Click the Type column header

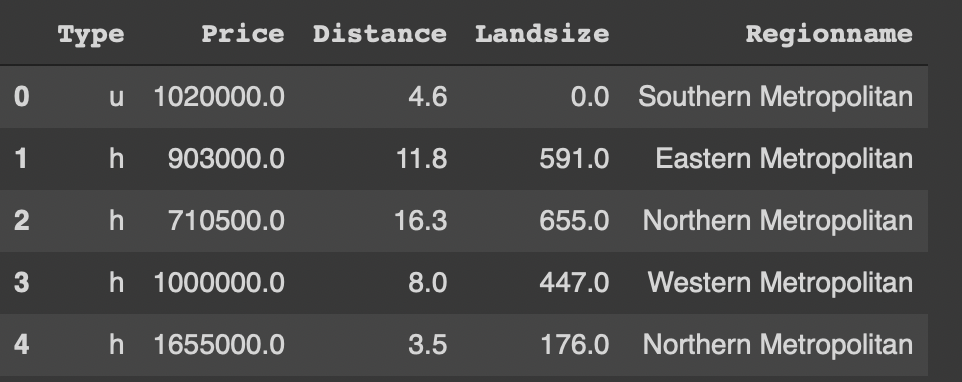click(91, 34)
